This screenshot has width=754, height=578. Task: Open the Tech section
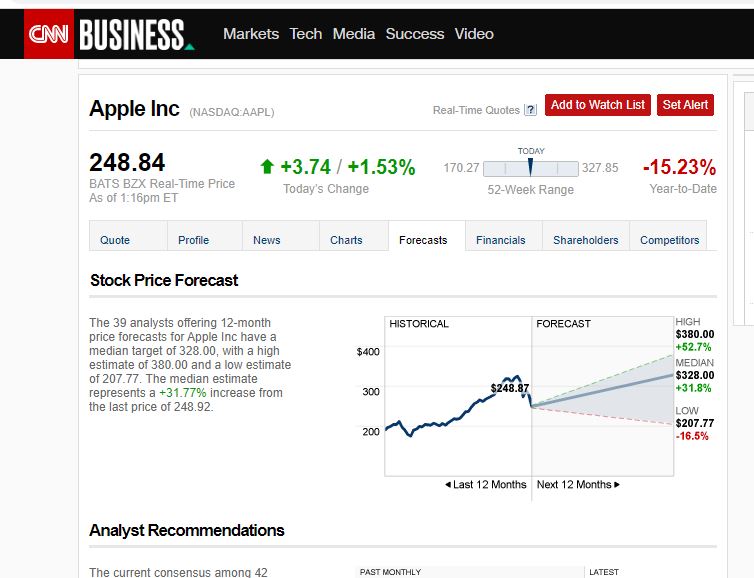pyautogui.click(x=306, y=34)
